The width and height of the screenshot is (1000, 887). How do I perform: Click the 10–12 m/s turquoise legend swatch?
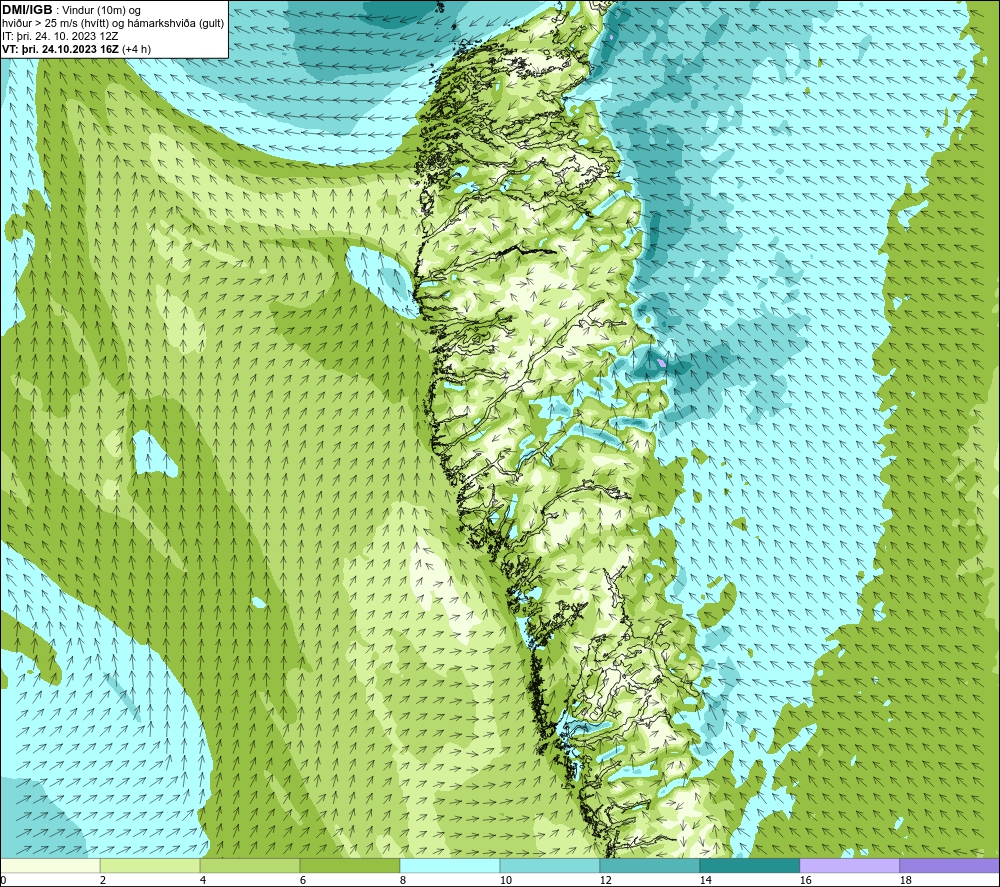click(x=550, y=865)
